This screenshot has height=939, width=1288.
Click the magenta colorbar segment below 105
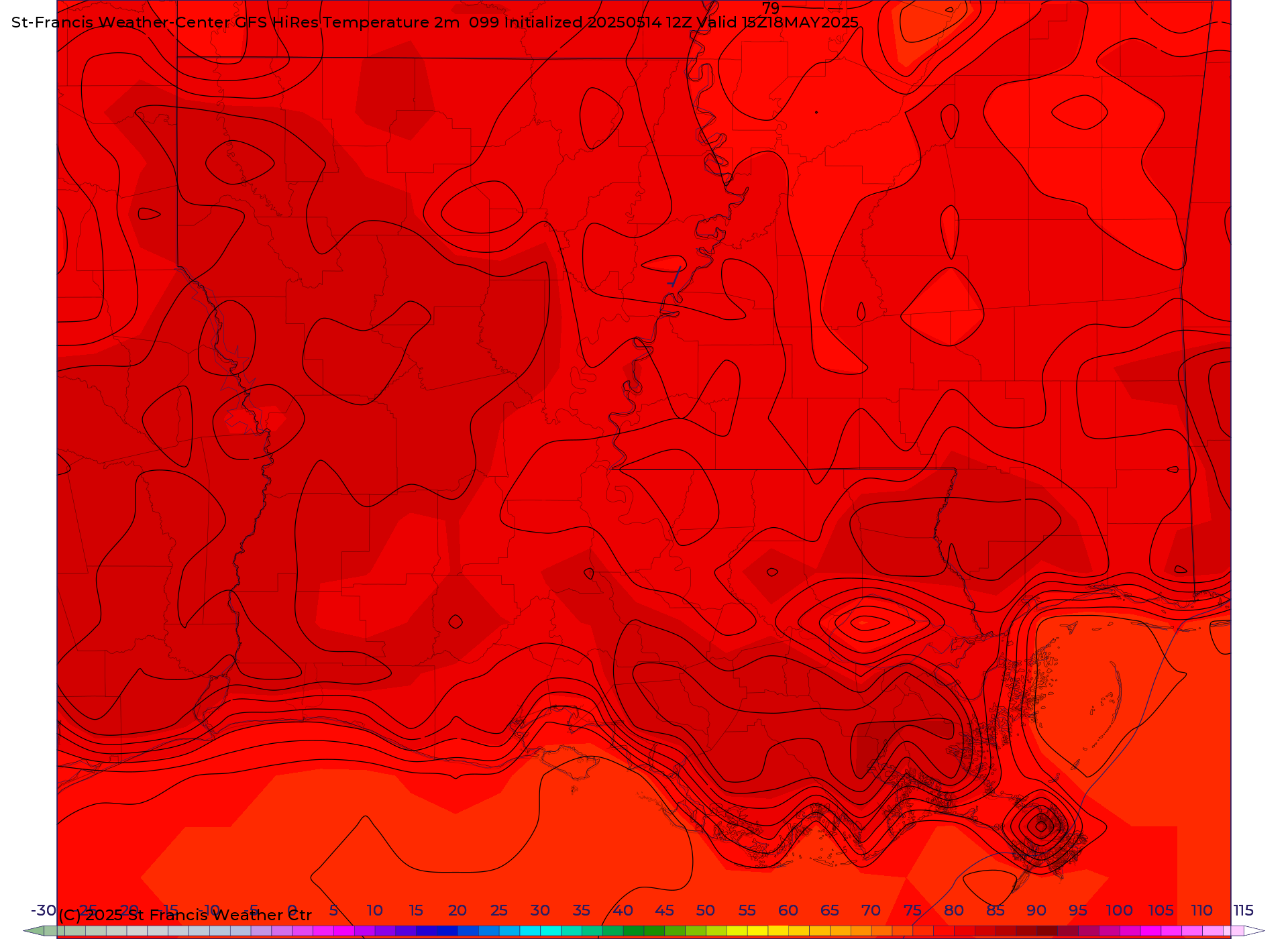[x=1150, y=931]
